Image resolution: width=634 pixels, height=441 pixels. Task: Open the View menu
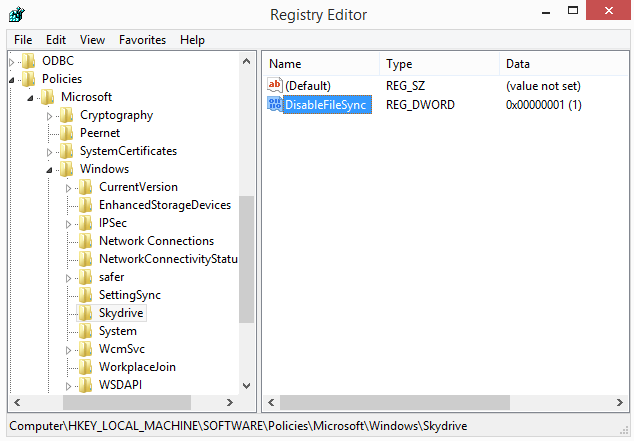(92, 40)
